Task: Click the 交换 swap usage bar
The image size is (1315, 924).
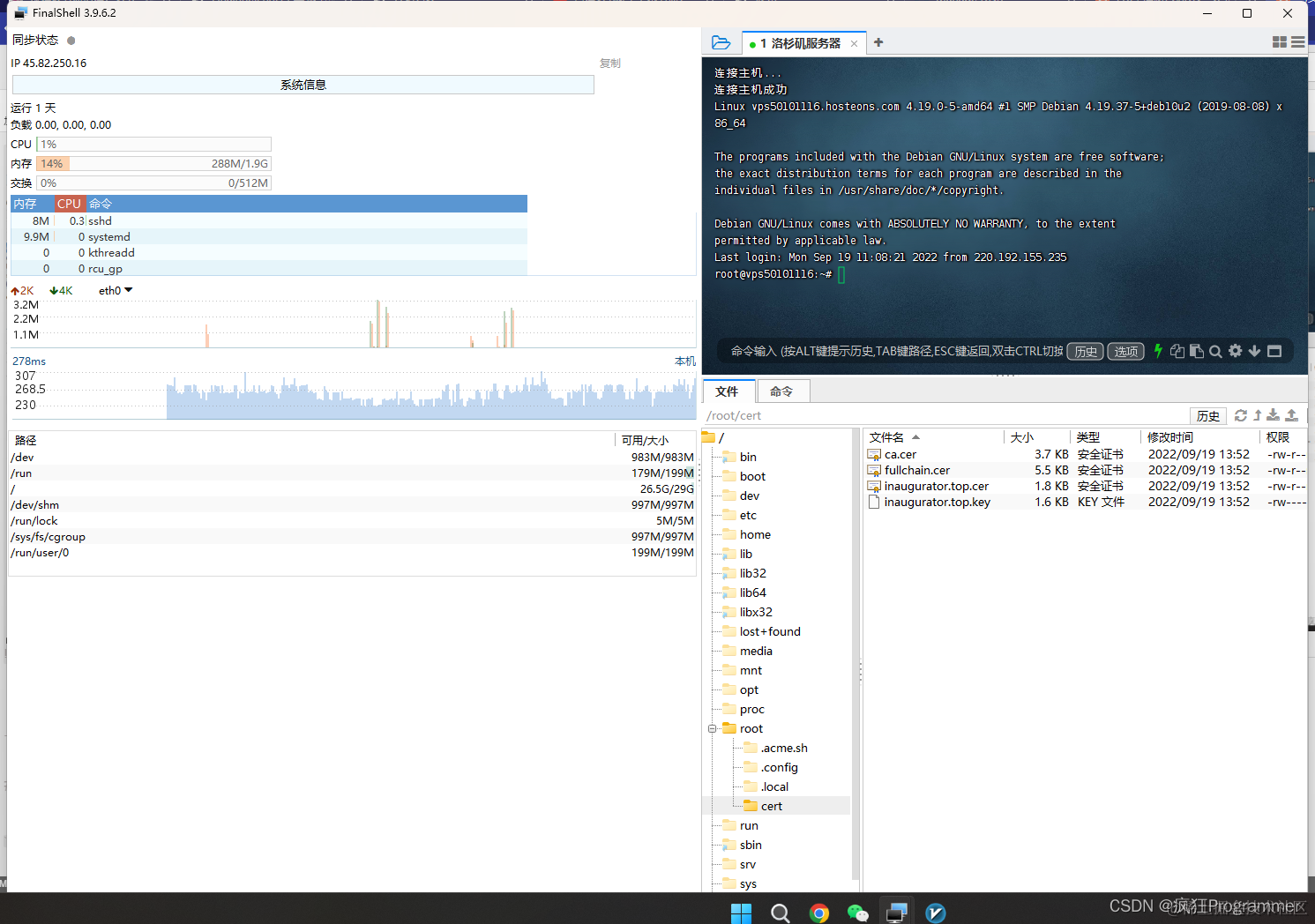Action: tap(153, 183)
